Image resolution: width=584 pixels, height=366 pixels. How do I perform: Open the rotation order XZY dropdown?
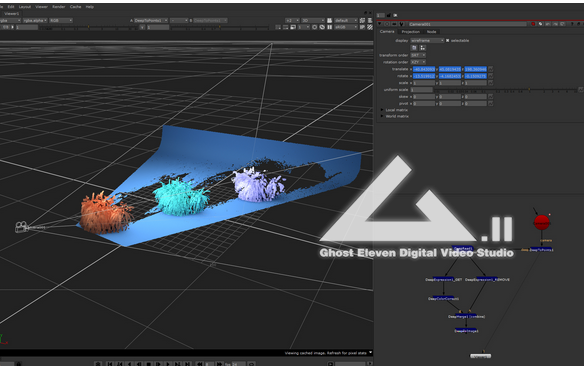point(418,62)
